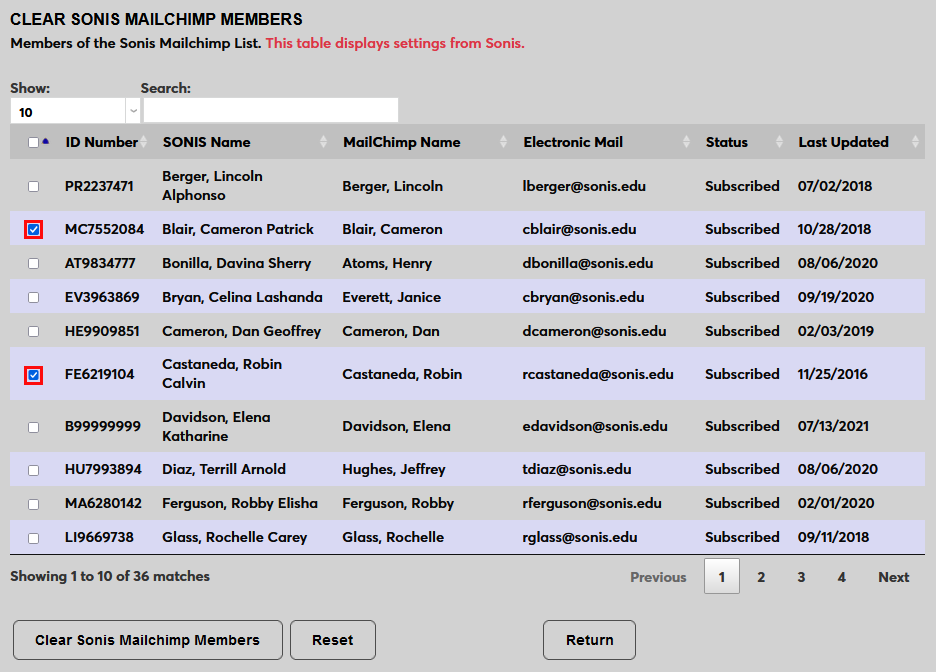Image resolution: width=936 pixels, height=672 pixels.
Task: Check the box for Davidson, Elena Katharine
Action: [x=33, y=427]
